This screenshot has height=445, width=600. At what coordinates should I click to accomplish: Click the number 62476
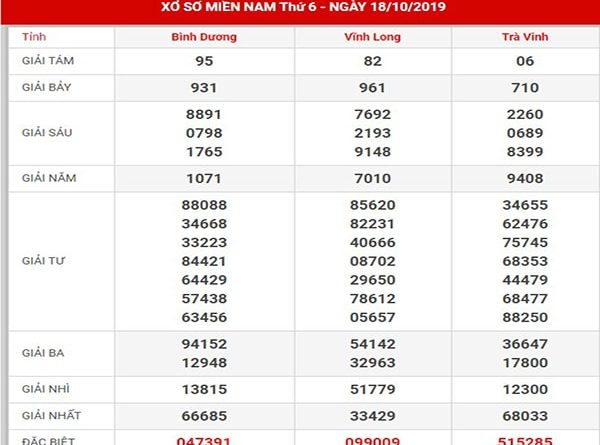[525, 223]
